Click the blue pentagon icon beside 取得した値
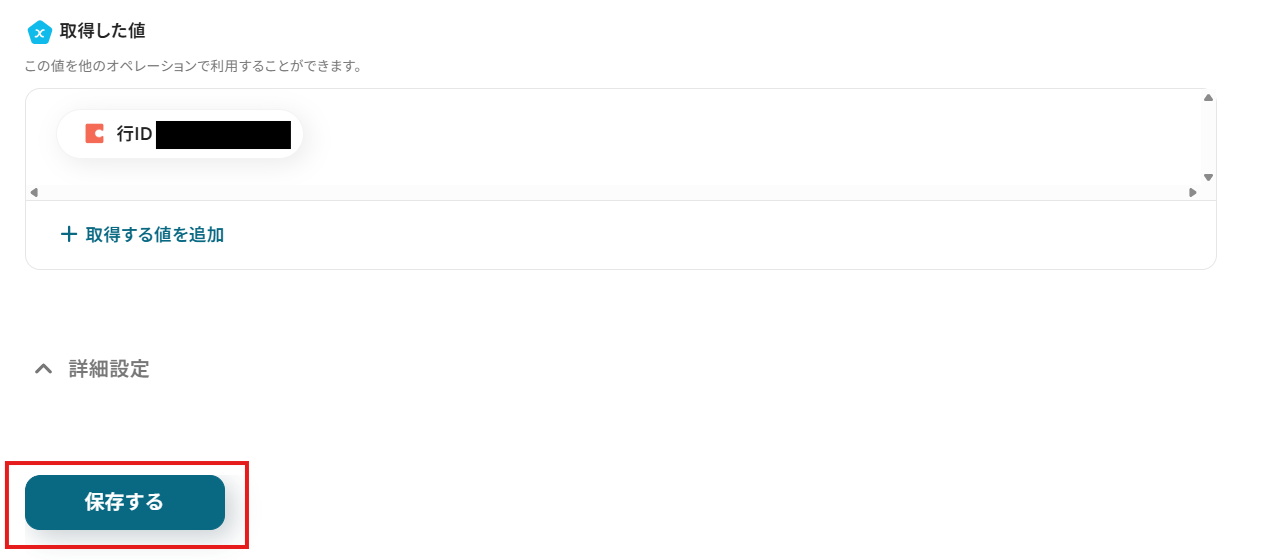 (x=39, y=32)
